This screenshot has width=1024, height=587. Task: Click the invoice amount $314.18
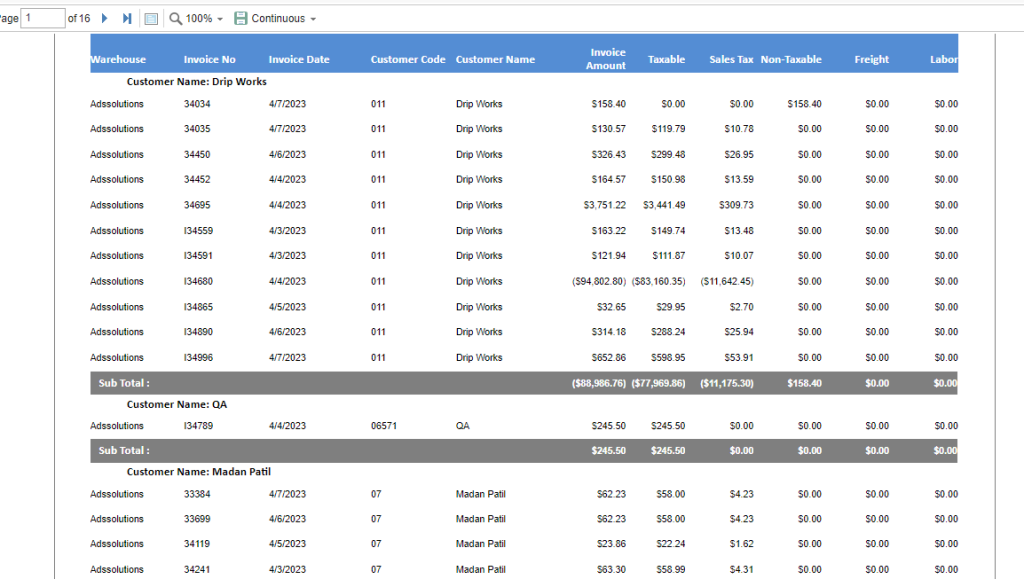[609, 332]
